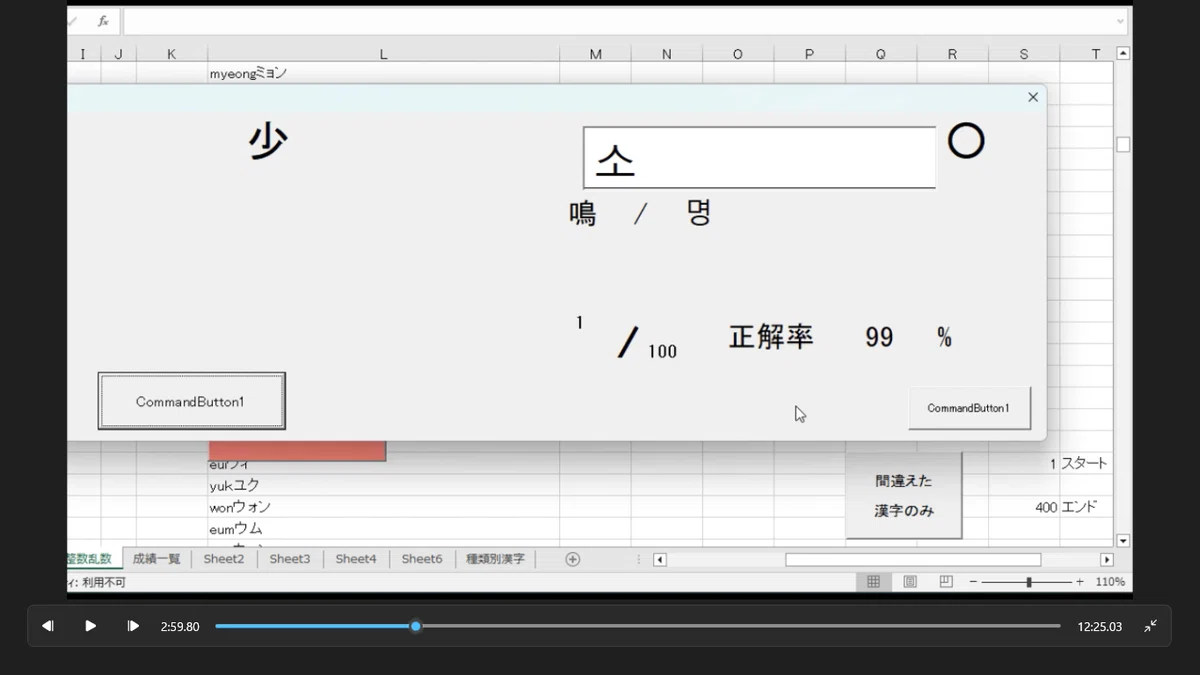
Task: Click cell containing myeongミョン
Action: [383, 73]
